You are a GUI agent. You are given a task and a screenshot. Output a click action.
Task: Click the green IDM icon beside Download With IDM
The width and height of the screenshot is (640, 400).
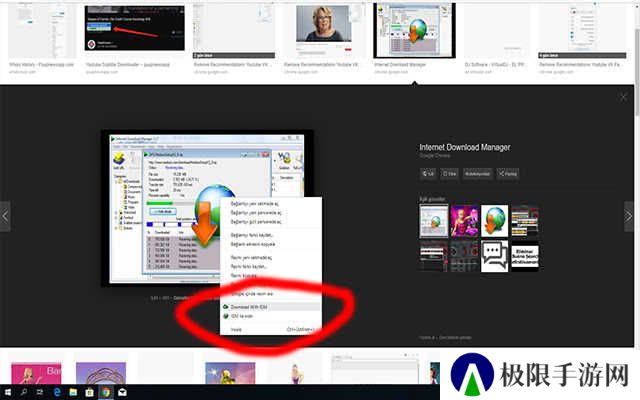point(226,307)
